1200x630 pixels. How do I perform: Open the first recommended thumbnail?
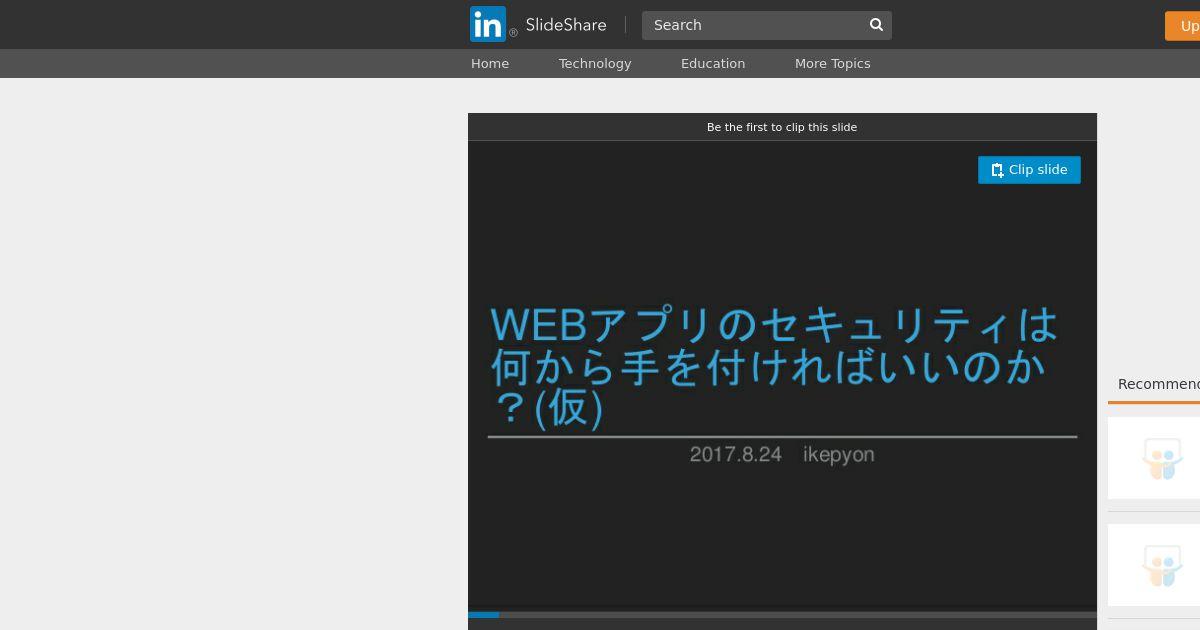click(x=1154, y=458)
